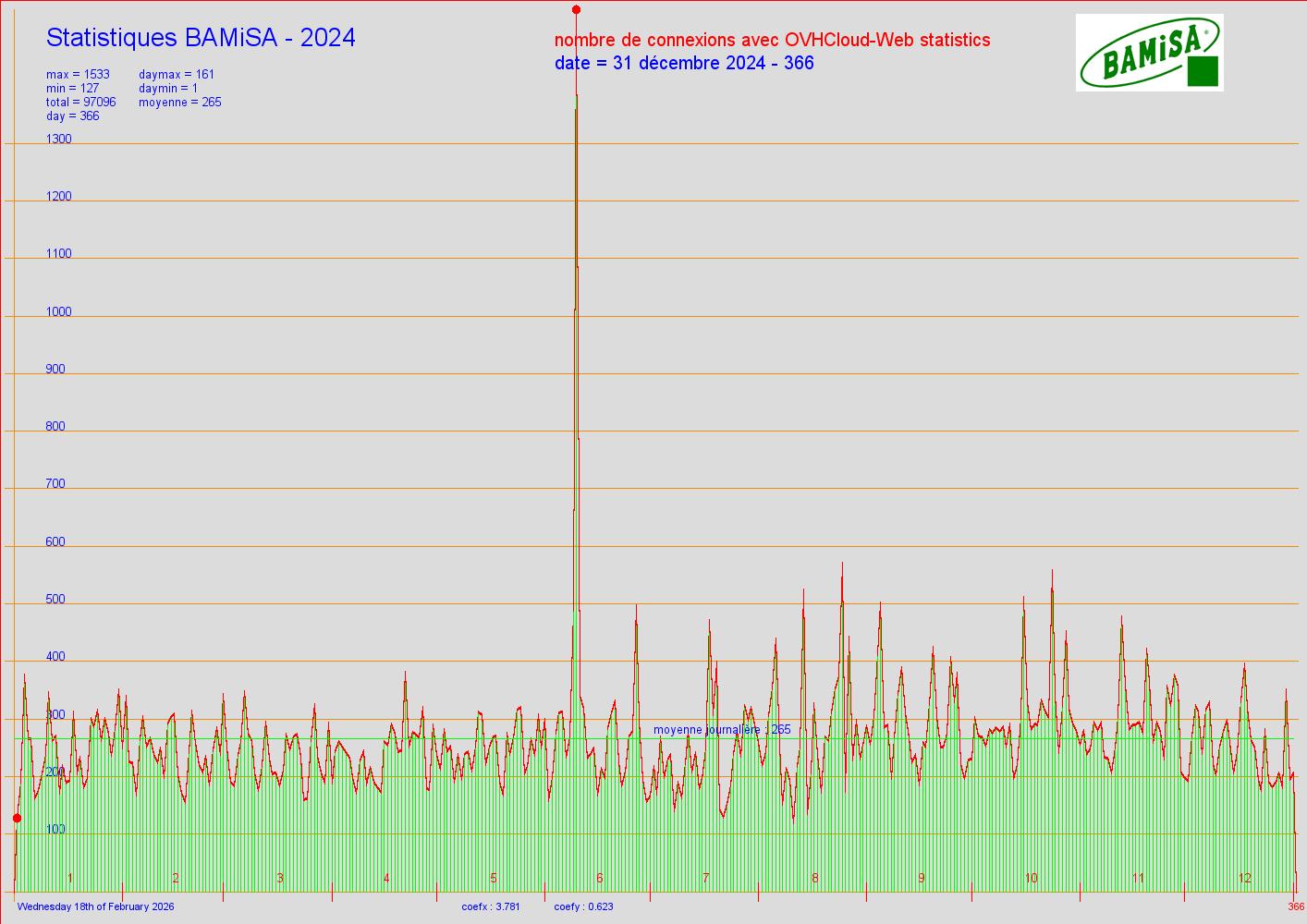Click the 'Wednesday 18th of February 2026' text

point(95,906)
